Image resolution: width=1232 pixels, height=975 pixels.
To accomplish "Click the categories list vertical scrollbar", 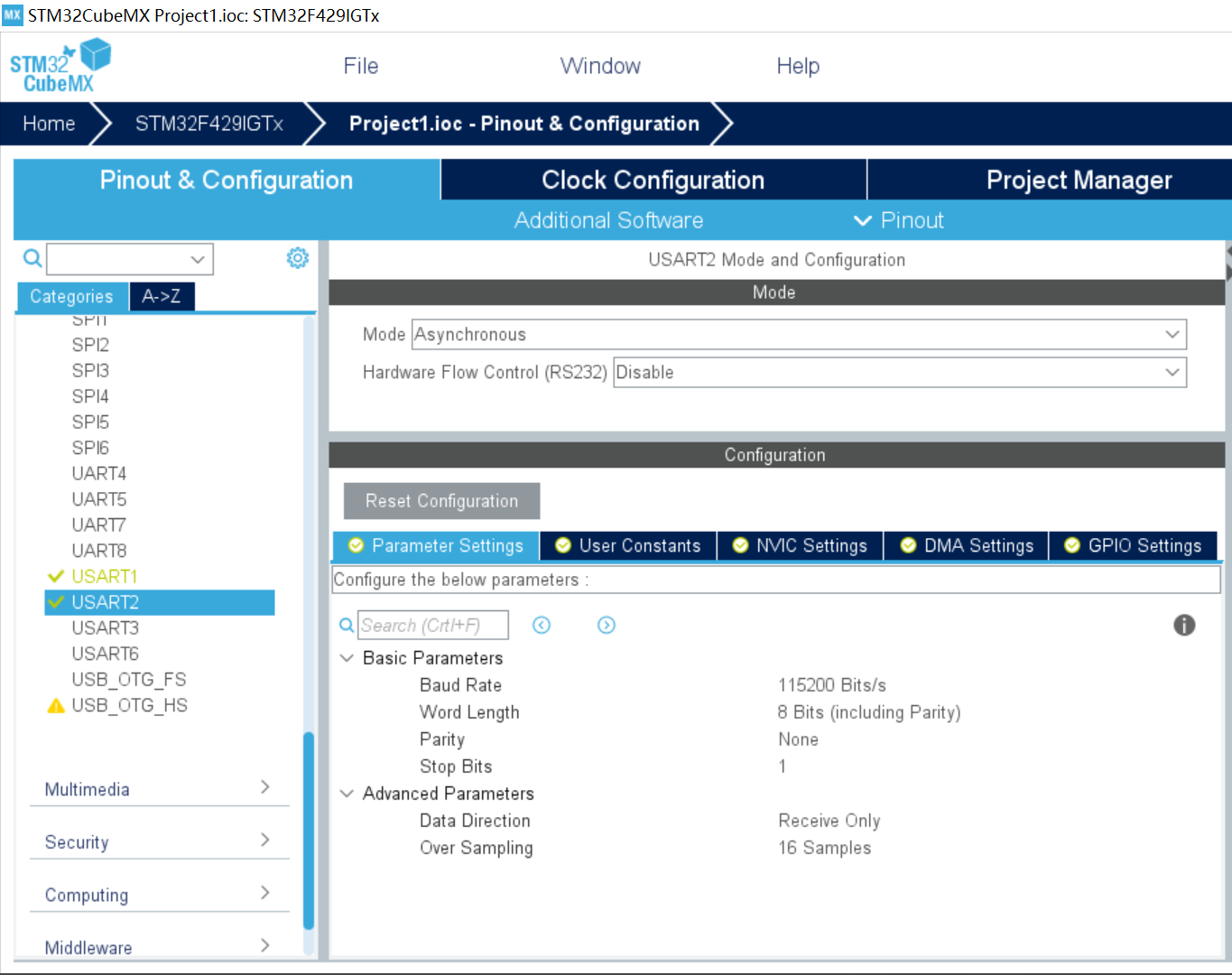I will (309, 831).
